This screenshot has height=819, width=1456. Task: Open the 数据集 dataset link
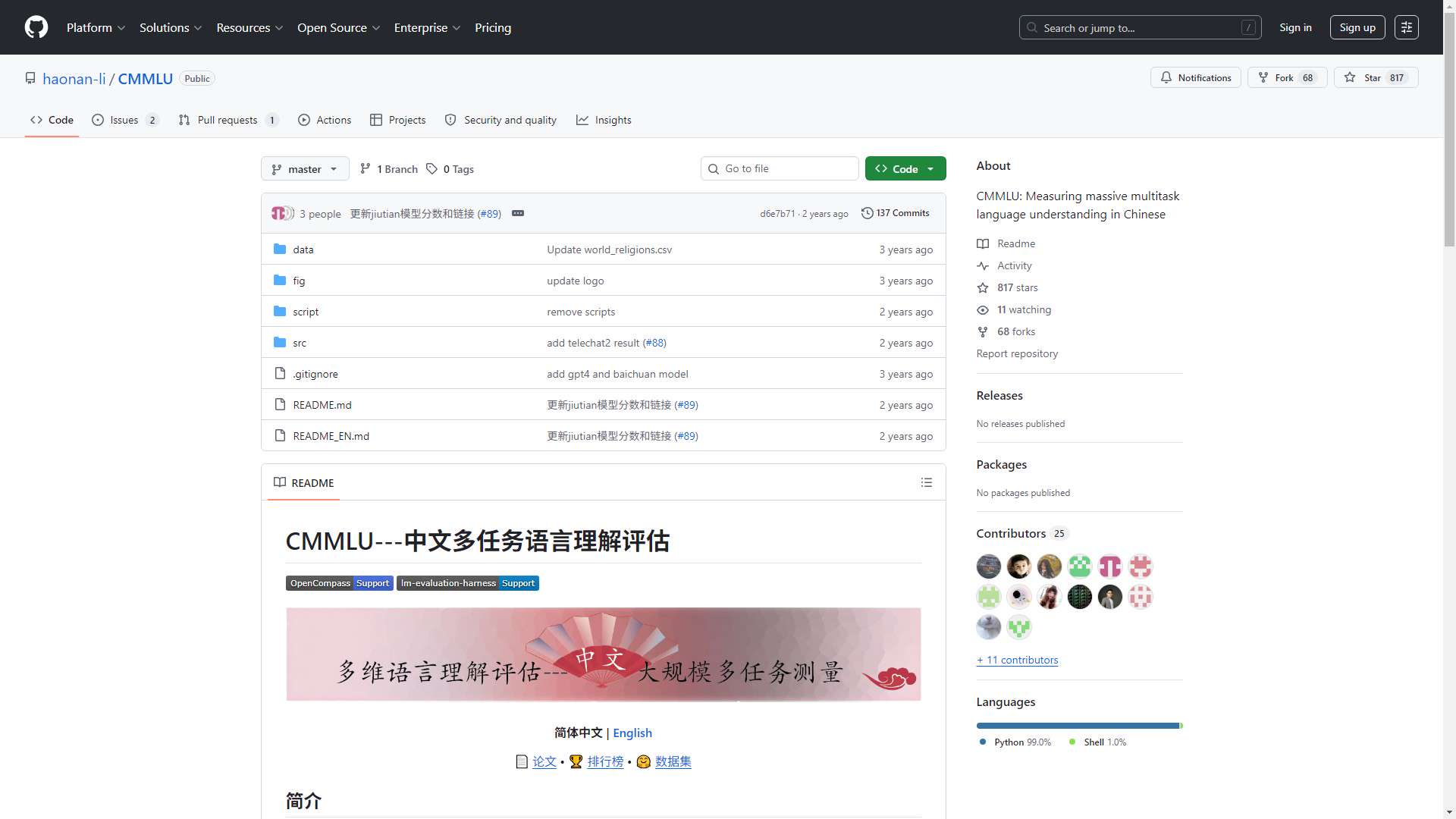tap(673, 761)
